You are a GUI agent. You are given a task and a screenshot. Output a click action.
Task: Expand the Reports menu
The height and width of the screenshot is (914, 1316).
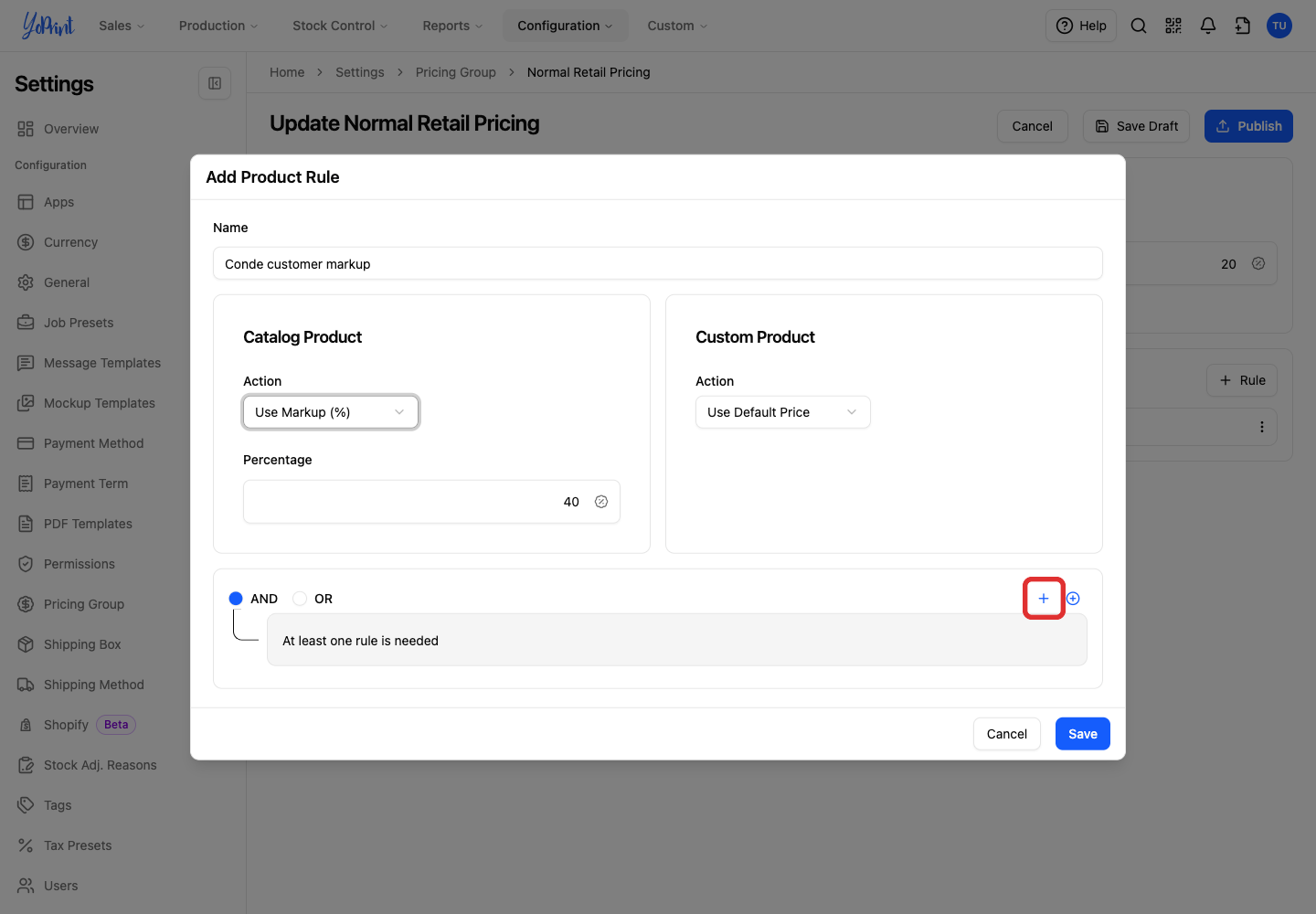[x=452, y=26]
